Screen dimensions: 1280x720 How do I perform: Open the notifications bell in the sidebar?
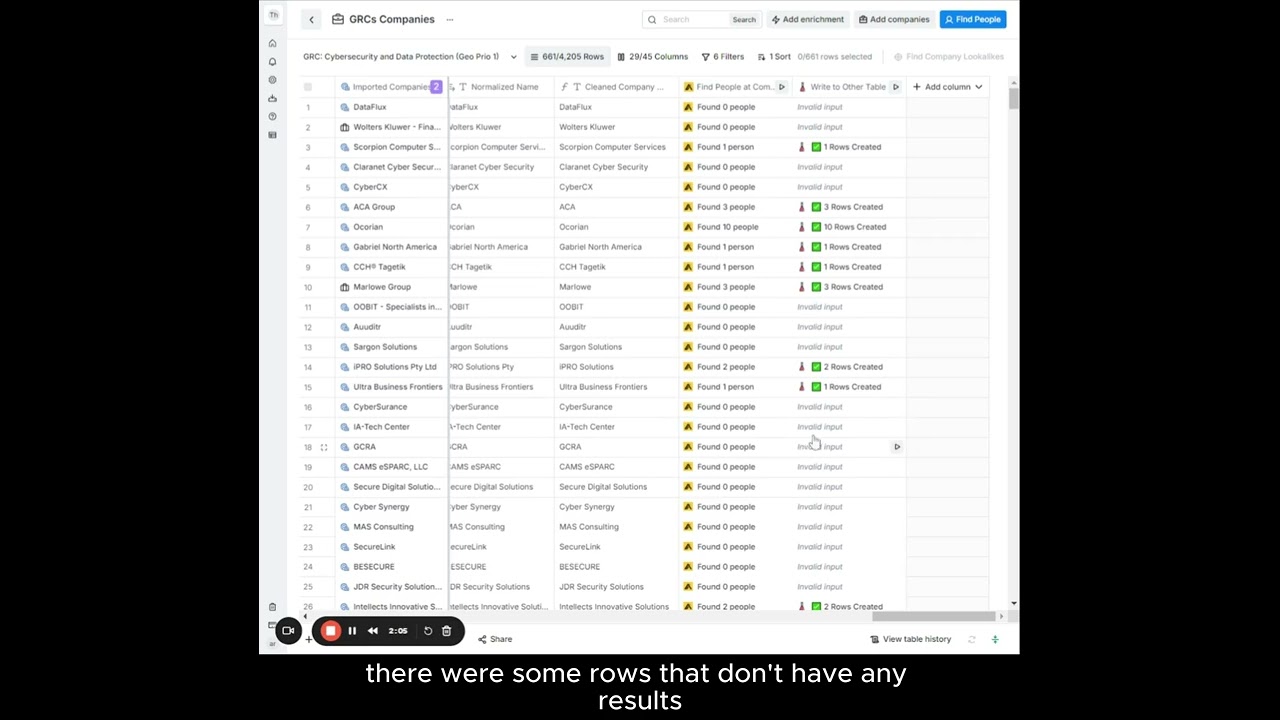[272, 62]
